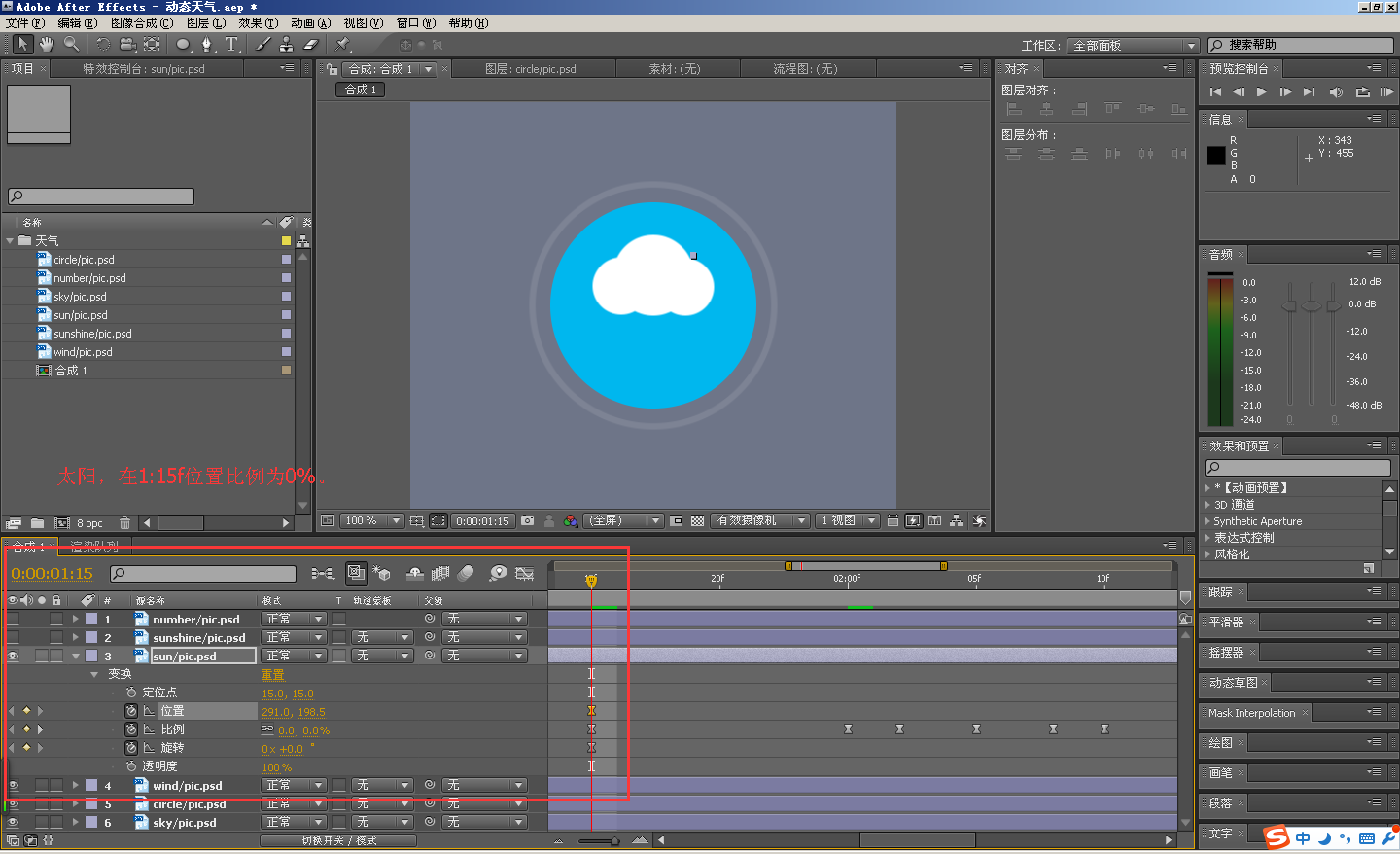The width and height of the screenshot is (1400, 854).
Task: Click the audio level slider handle
Action: (1312, 305)
